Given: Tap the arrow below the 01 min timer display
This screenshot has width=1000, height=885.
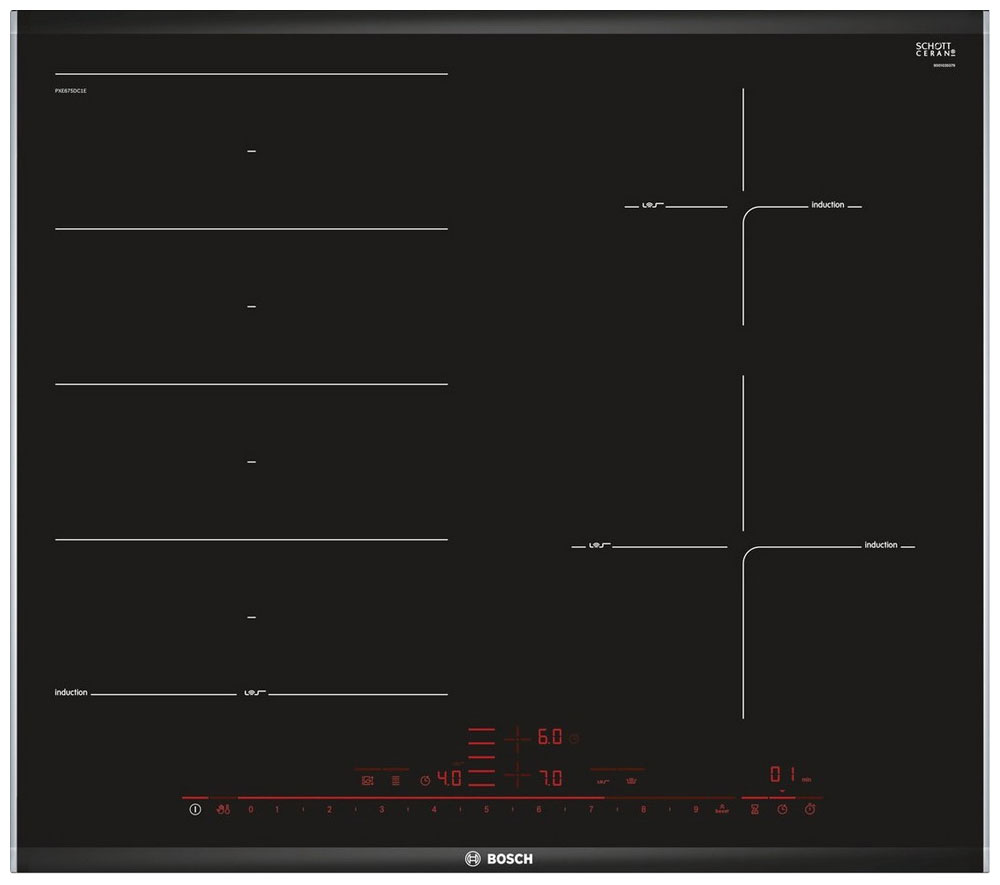Looking at the screenshot, I should [782, 791].
